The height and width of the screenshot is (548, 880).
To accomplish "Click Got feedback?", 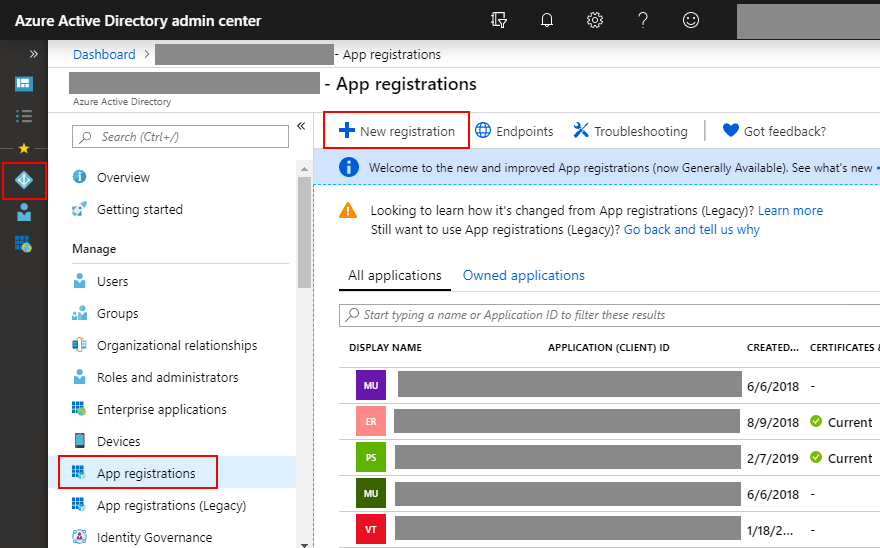I will [774, 131].
